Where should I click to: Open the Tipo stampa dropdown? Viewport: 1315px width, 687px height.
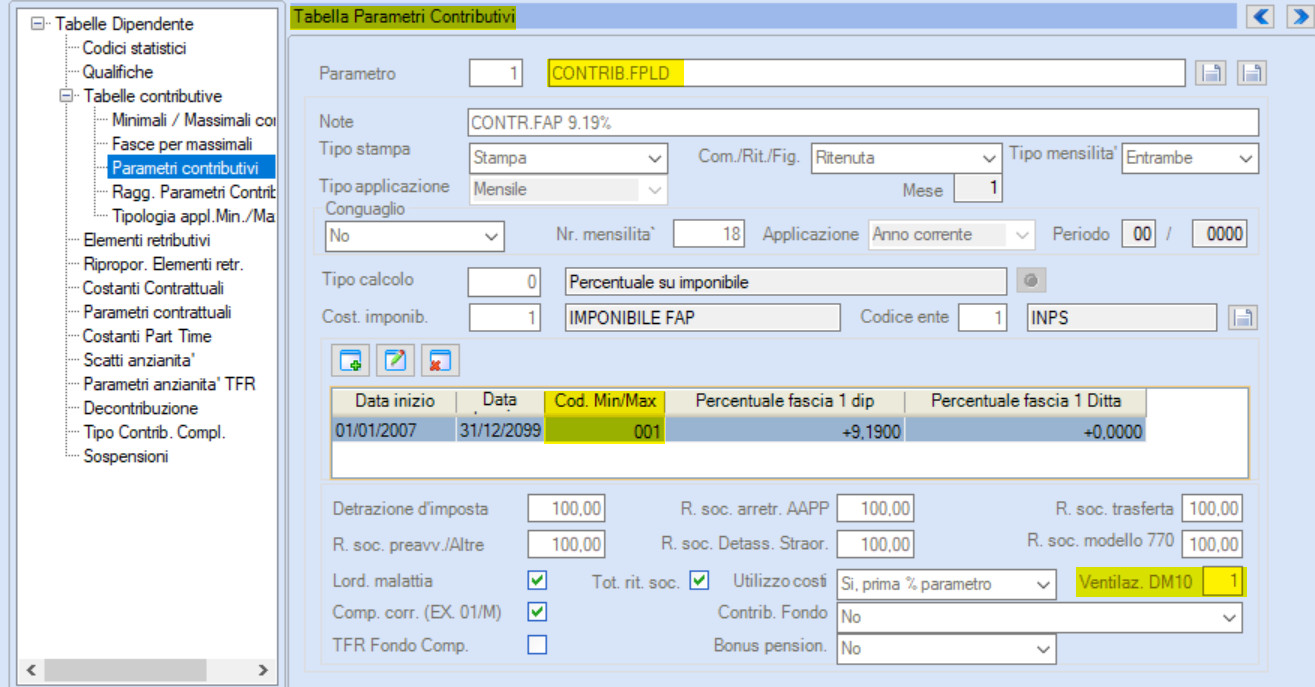pos(656,158)
